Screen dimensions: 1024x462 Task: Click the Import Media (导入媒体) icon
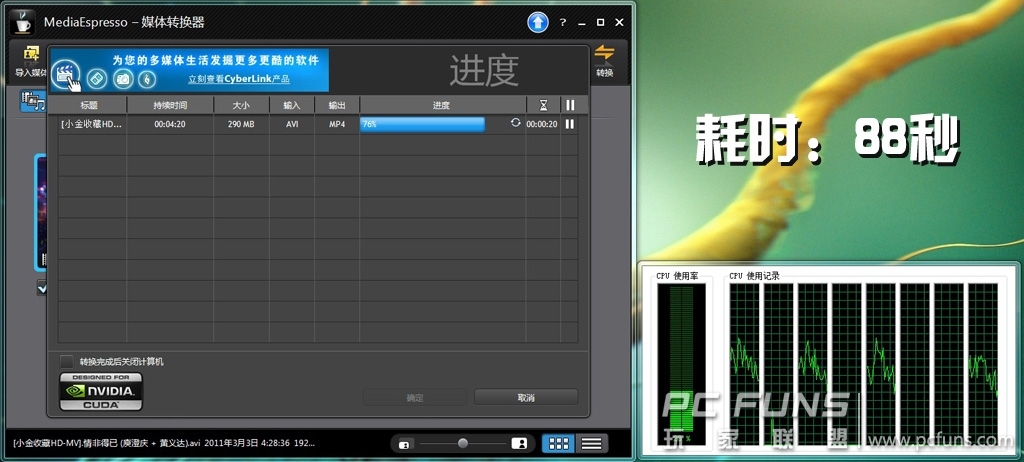pyautogui.click(x=31, y=60)
